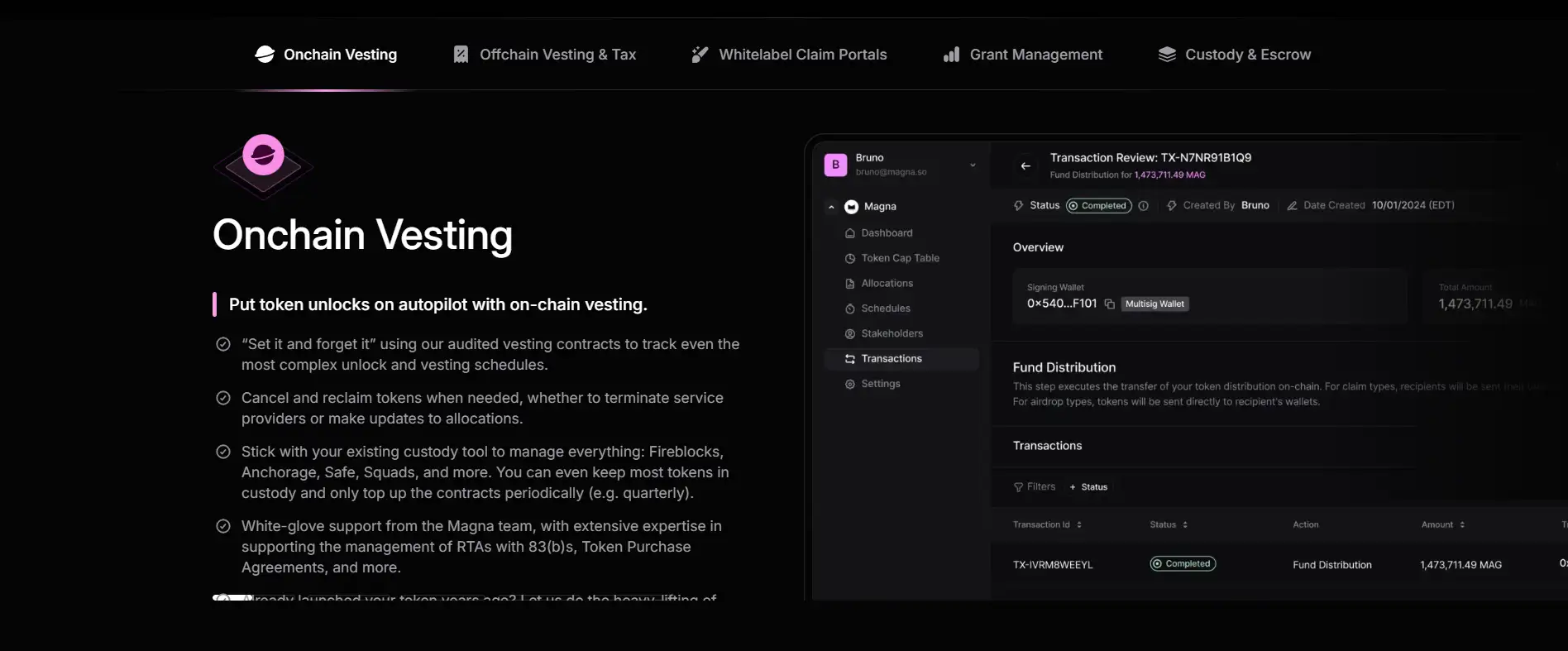Open the Bruno account dropdown chevron
This screenshot has height=651, width=1568.
pos(973,165)
